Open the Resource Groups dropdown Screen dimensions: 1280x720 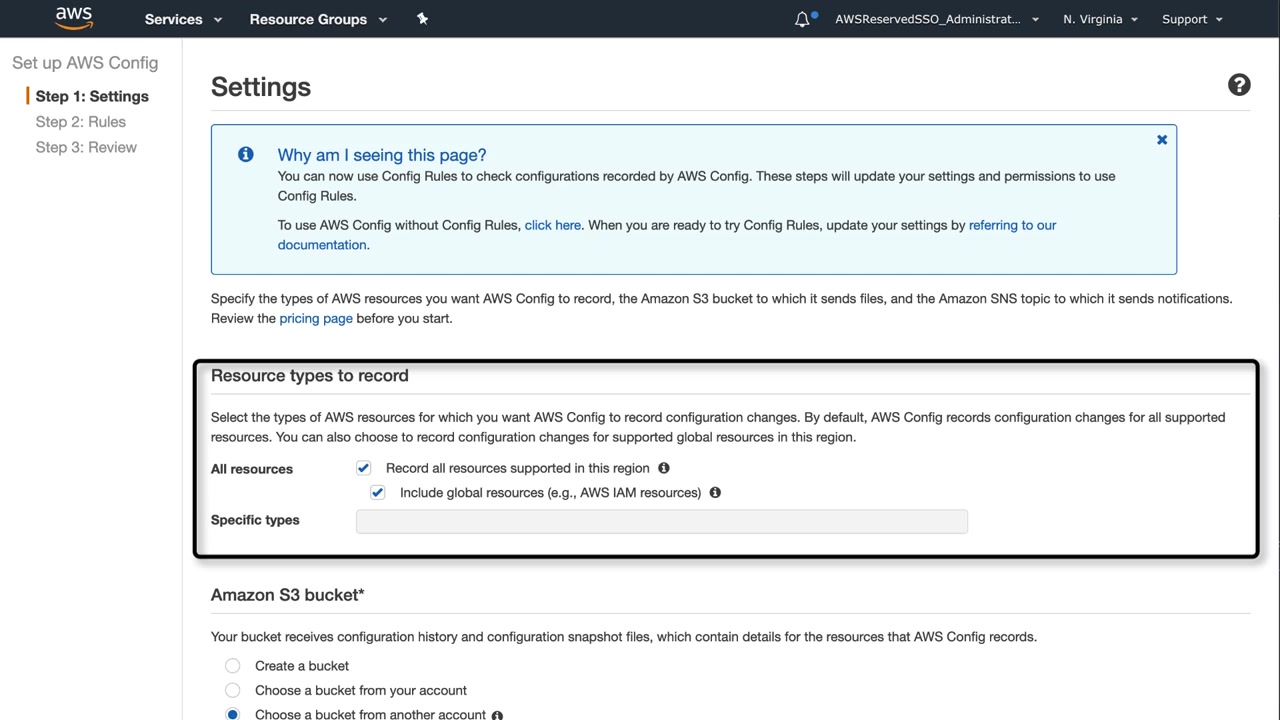317,19
